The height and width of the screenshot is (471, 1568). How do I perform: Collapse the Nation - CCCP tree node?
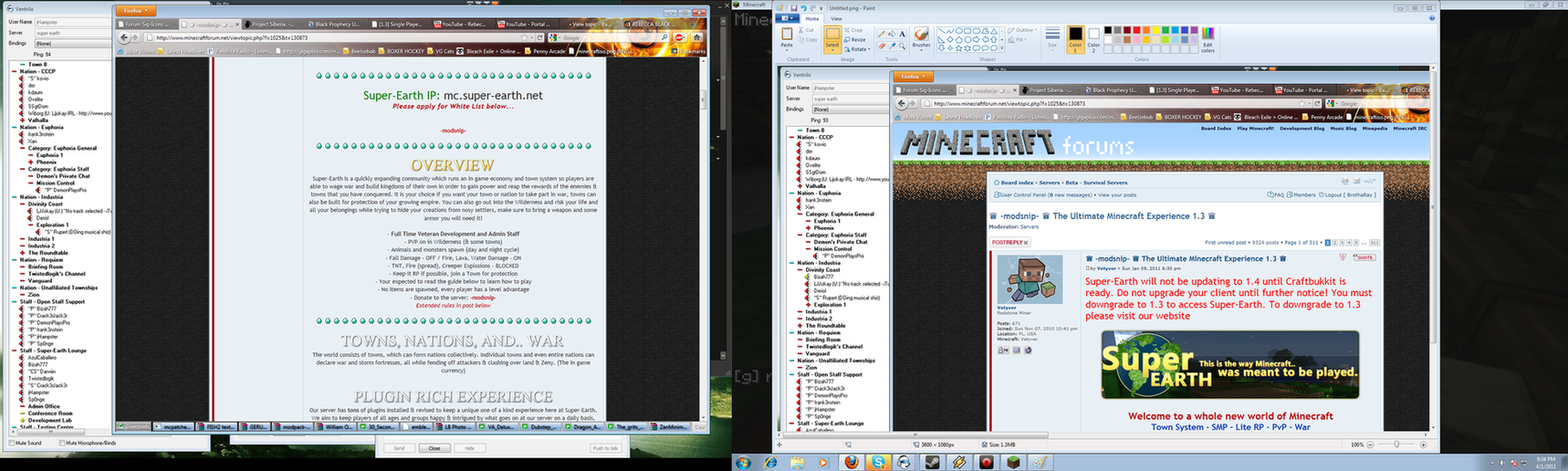pos(16,71)
